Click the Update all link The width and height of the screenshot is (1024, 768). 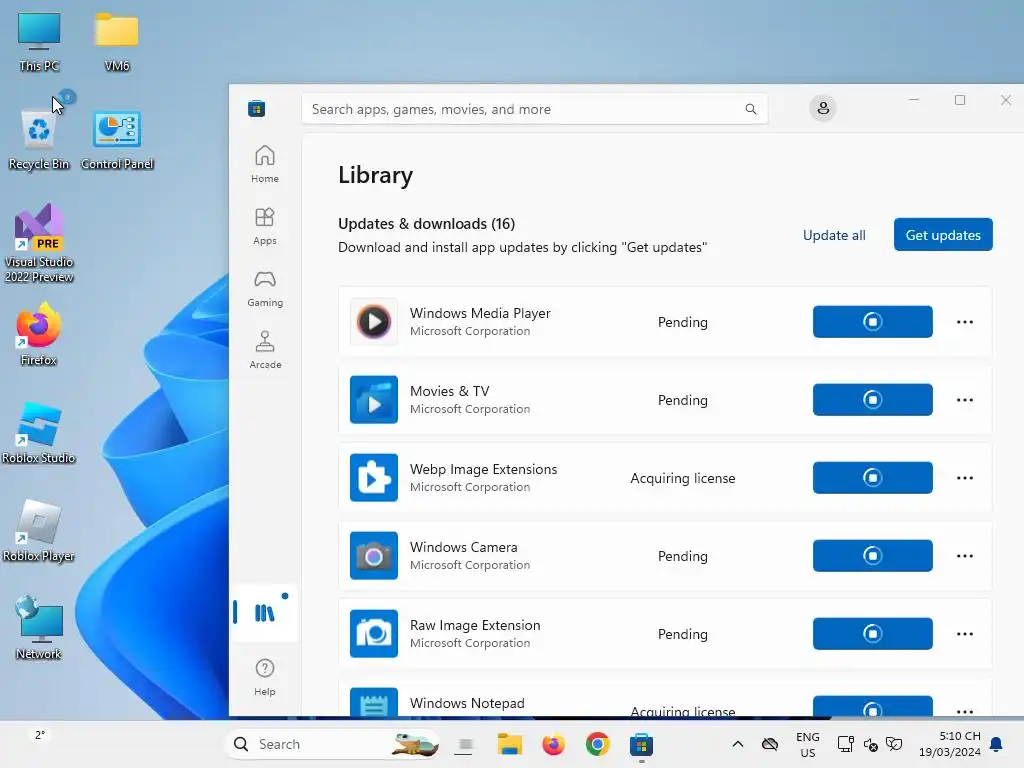834,235
